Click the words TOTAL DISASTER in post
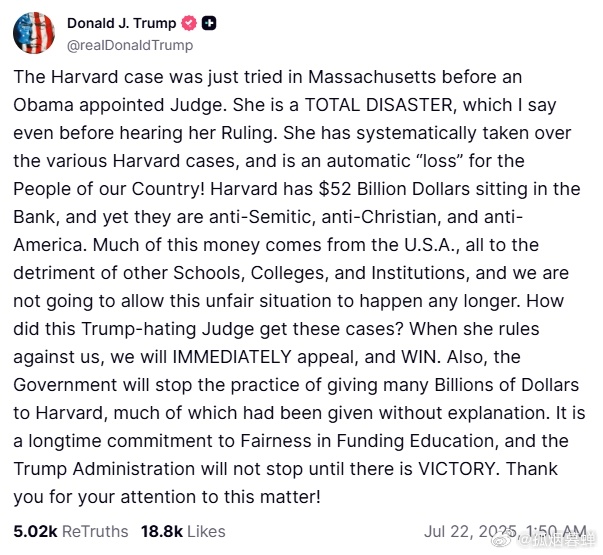 pos(378,105)
